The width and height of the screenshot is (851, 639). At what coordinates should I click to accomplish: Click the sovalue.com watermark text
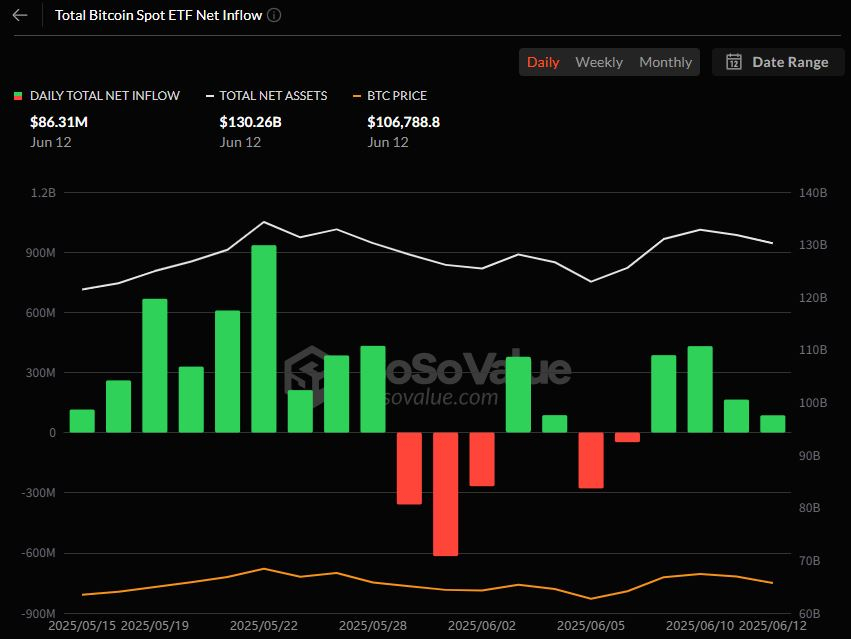click(x=440, y=398)
